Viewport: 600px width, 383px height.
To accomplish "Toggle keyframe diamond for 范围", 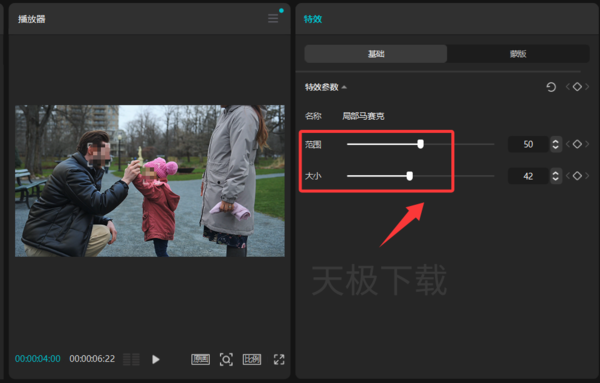I will (x=577, y=144).
